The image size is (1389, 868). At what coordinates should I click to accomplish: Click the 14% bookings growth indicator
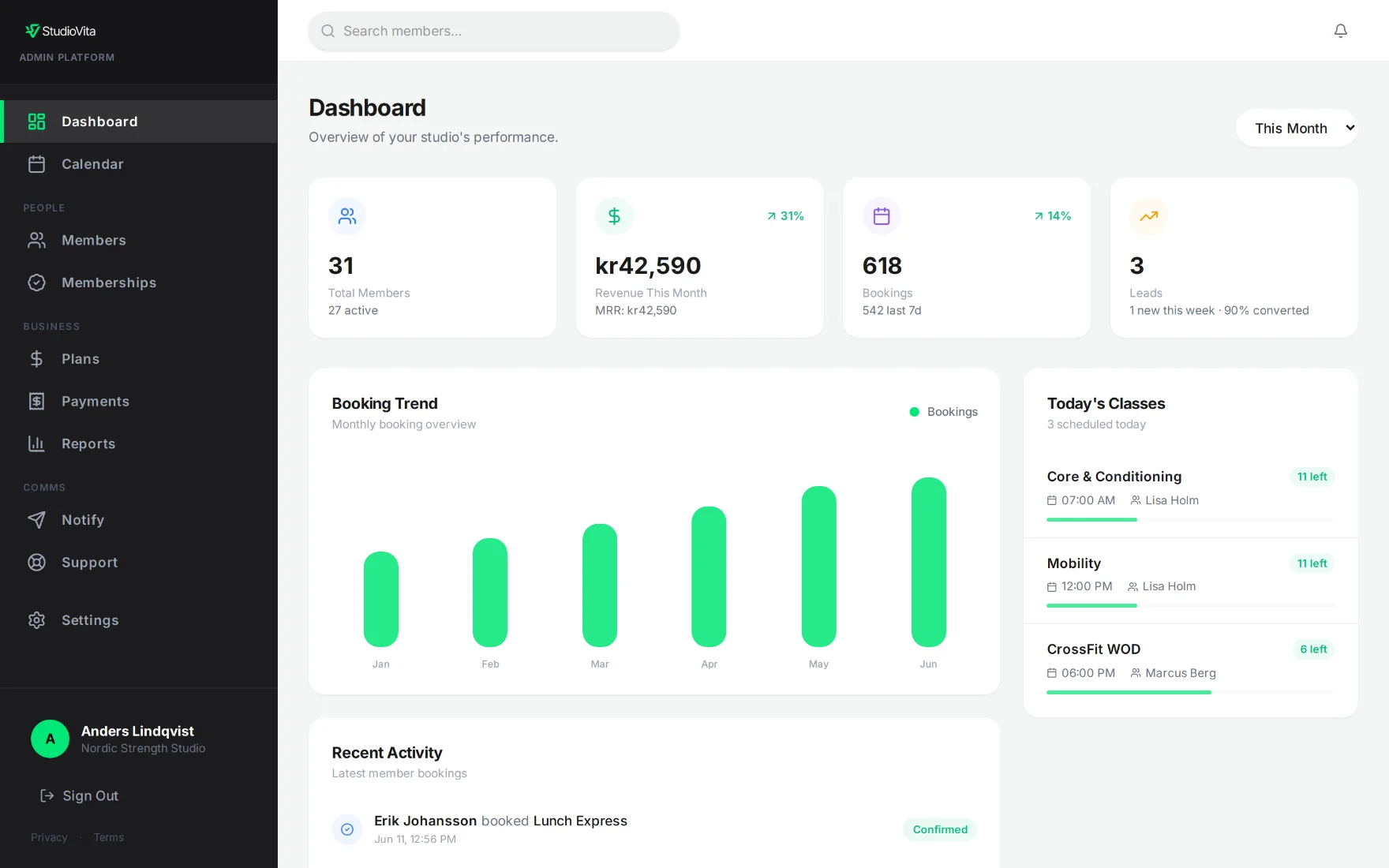coord(1053,216)
